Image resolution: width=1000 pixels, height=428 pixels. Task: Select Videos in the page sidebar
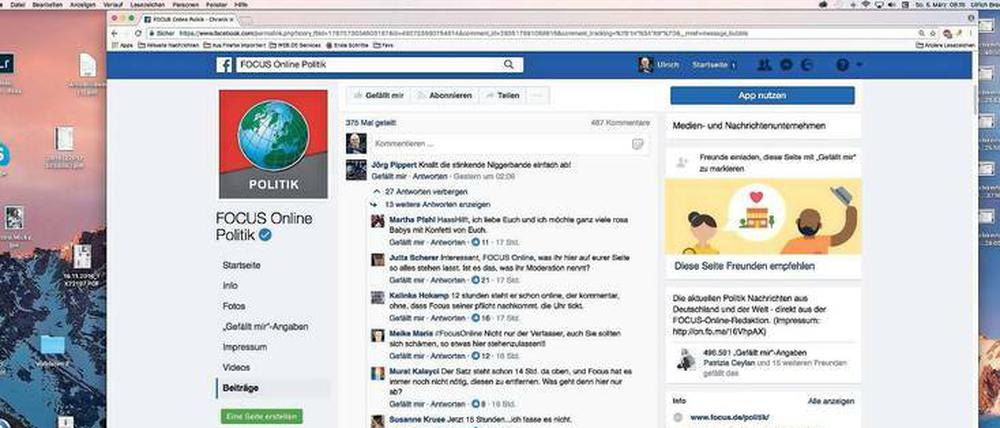[237, 367]
